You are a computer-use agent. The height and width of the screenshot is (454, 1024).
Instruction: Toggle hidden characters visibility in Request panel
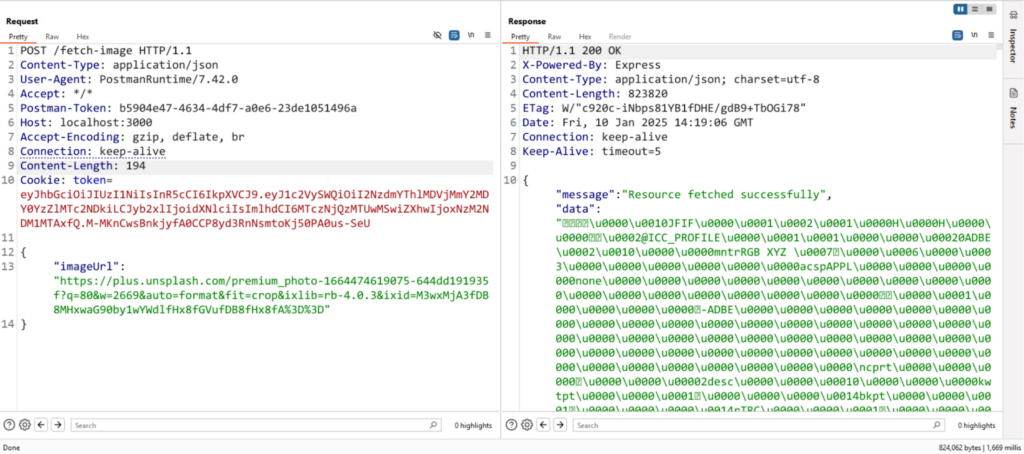coord(437,35)
